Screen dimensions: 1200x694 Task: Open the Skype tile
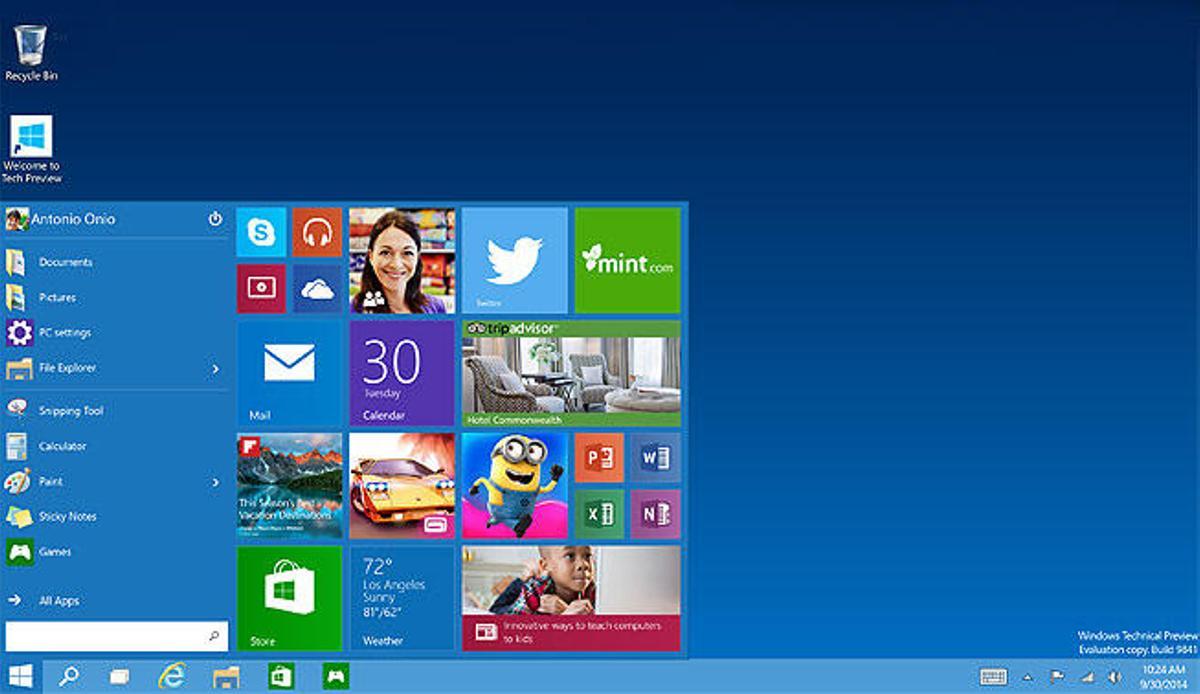pos(261,232)
